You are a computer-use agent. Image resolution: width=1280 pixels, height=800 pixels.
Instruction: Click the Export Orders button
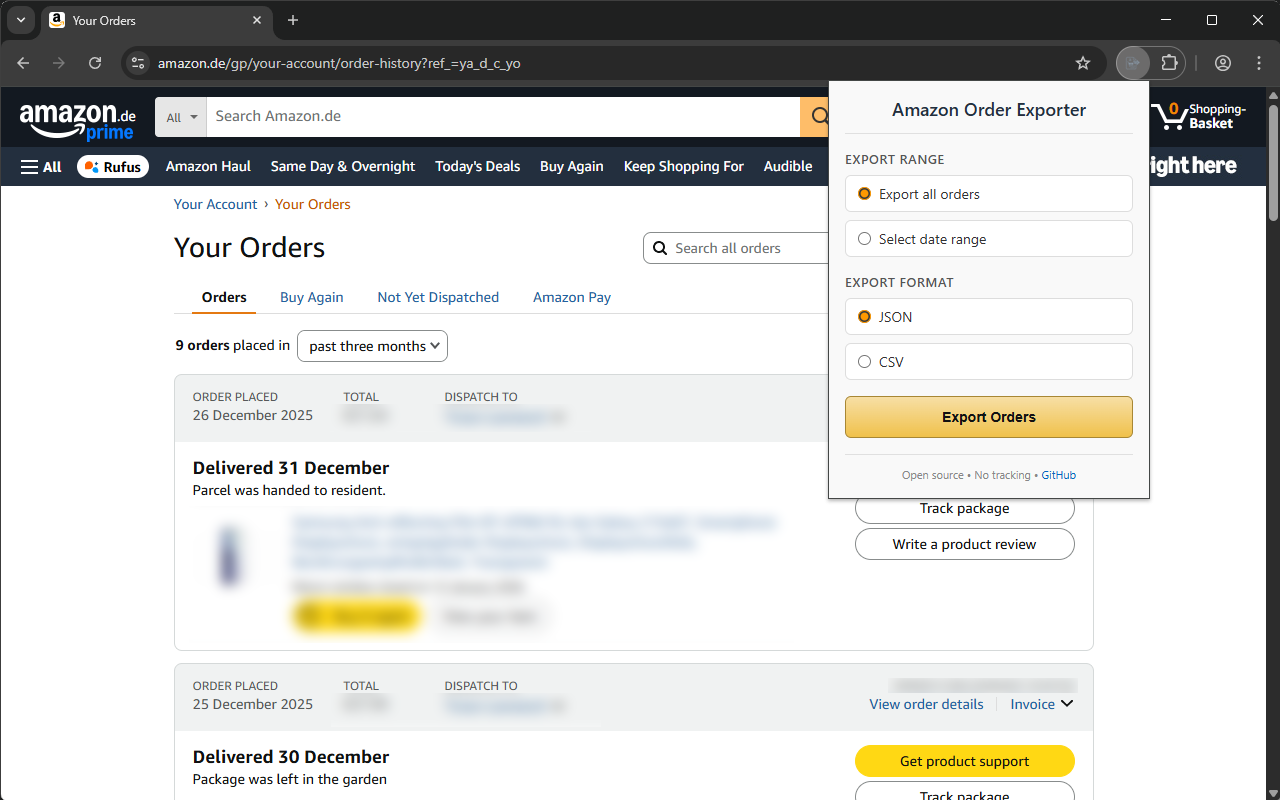(988, 417)
